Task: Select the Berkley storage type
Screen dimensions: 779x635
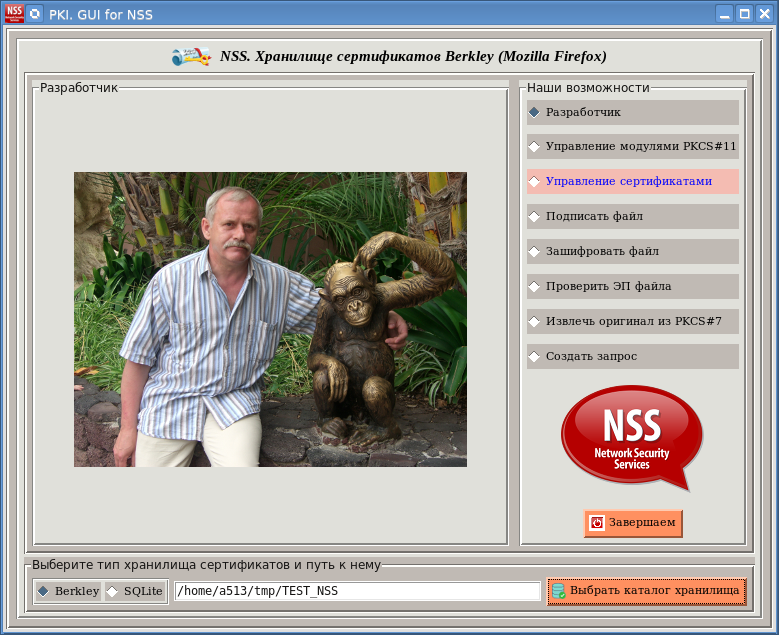Action: pos(68,591)
